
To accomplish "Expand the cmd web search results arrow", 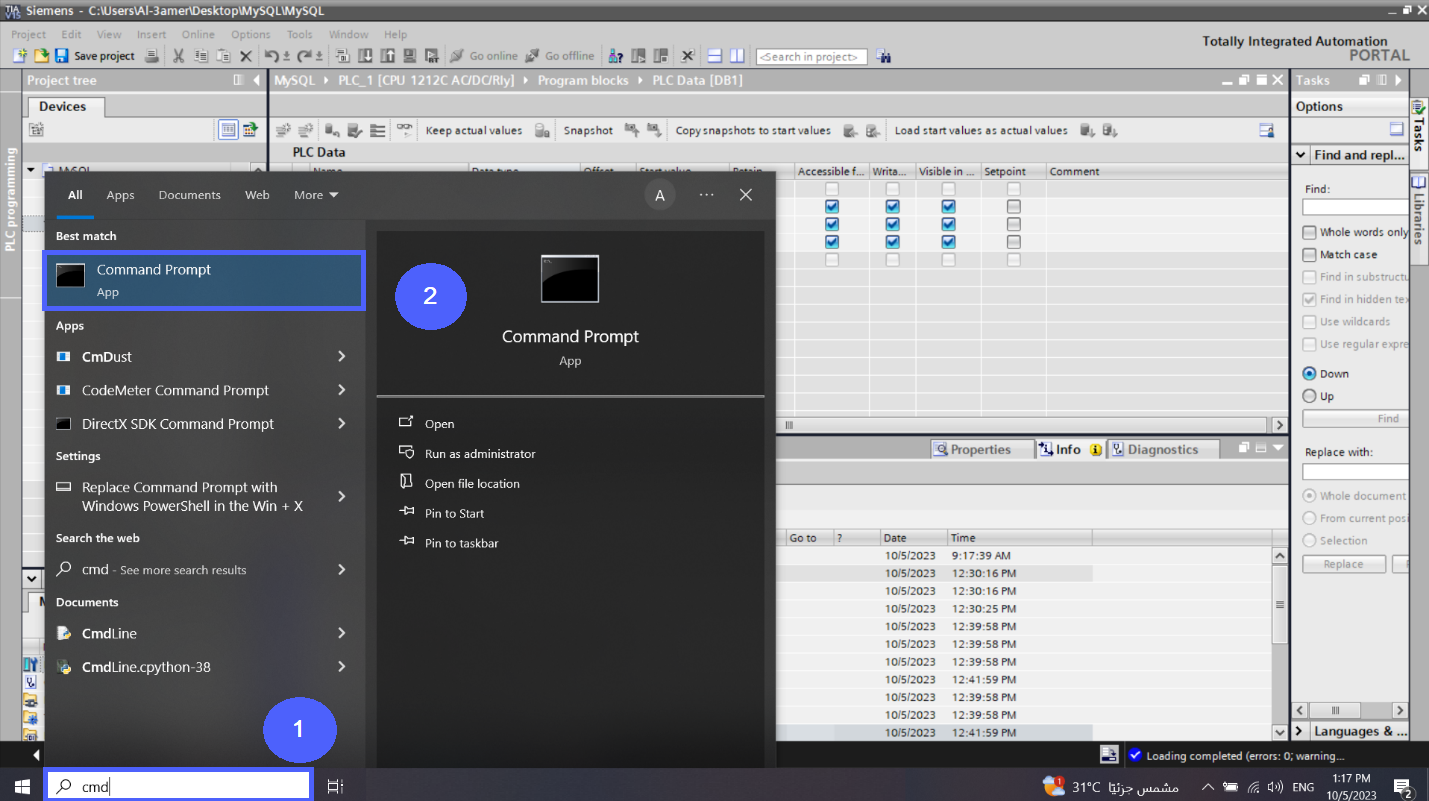I will (x=342, y=569).
